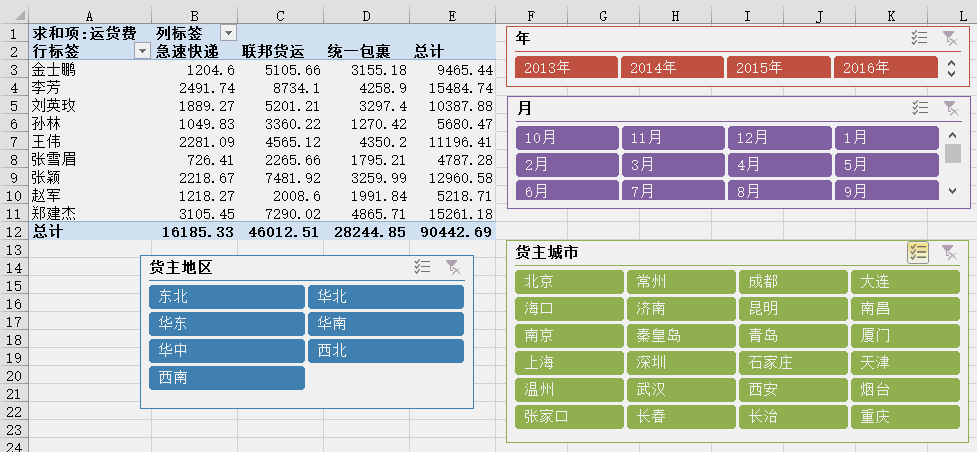The height and width of the screenshot is (452, 977).
Task: Select the 总计 grand total cell 90442.69
Action: [454, 231]
